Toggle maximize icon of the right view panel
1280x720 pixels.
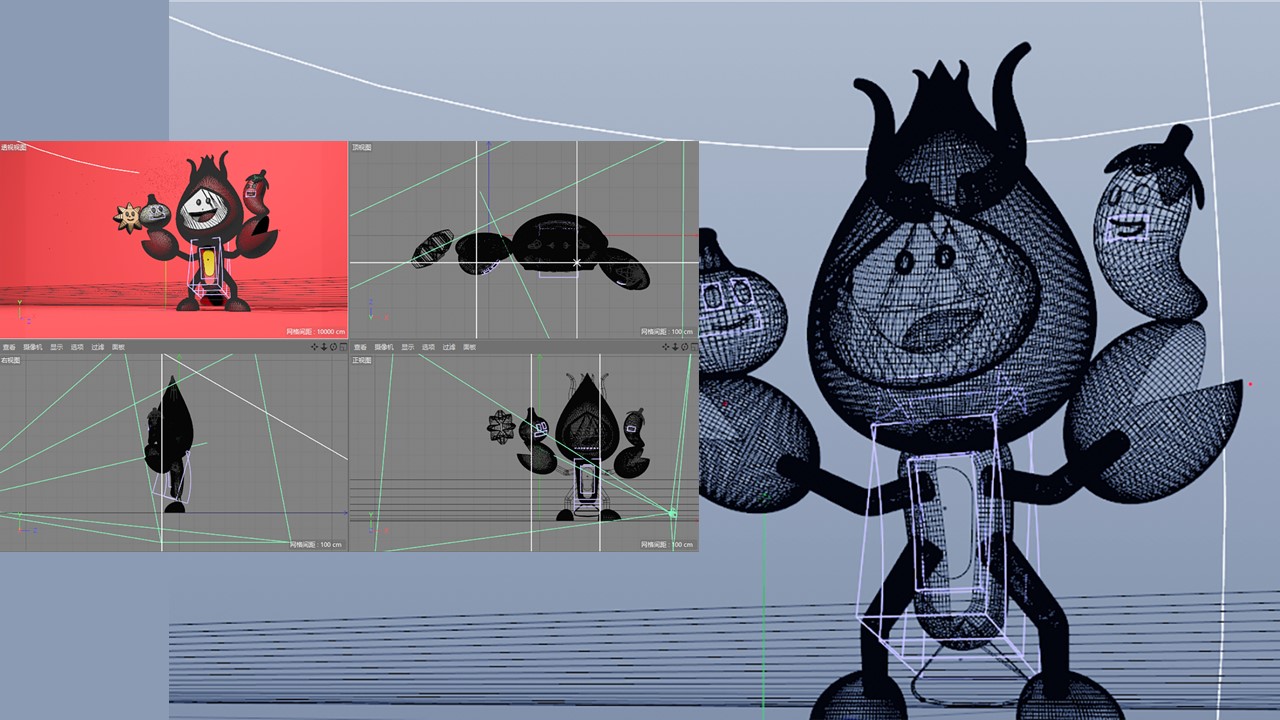(x=343, y=347)
